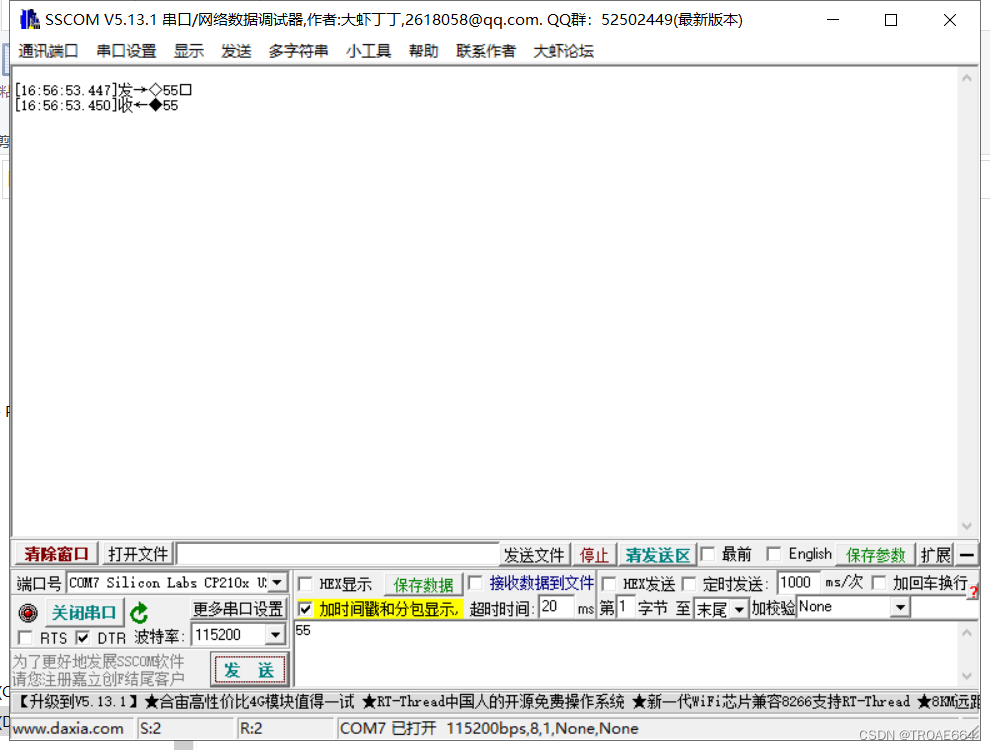Enable the 定时发送 checkbox
Viewport: 990px width, 750px height.
point(689,583)
